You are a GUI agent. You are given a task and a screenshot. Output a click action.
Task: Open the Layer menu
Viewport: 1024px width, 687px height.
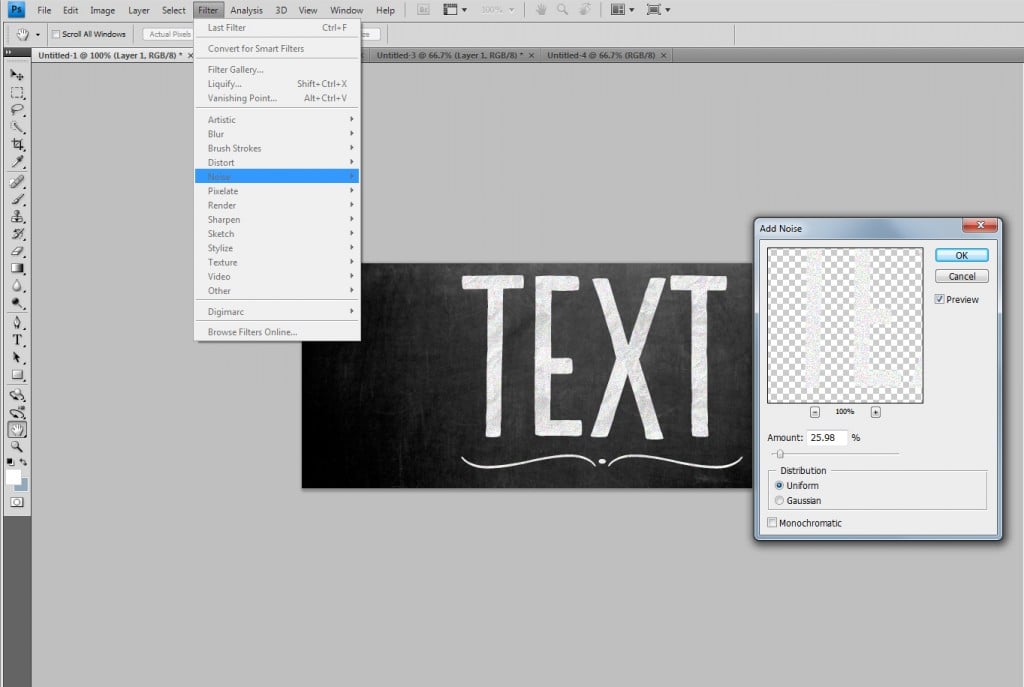click(138, 10)
